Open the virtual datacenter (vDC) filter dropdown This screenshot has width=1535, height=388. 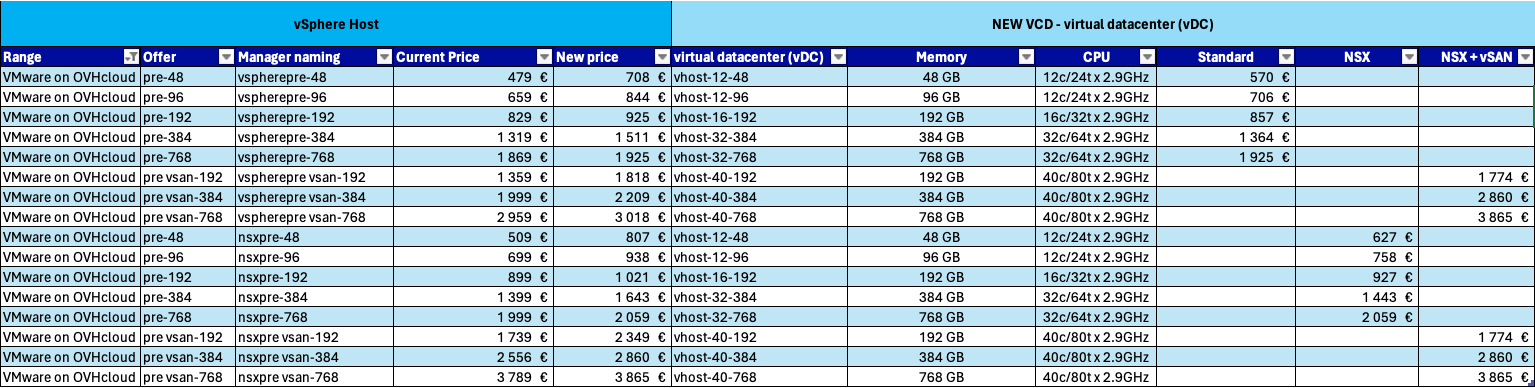coord(839,57)
